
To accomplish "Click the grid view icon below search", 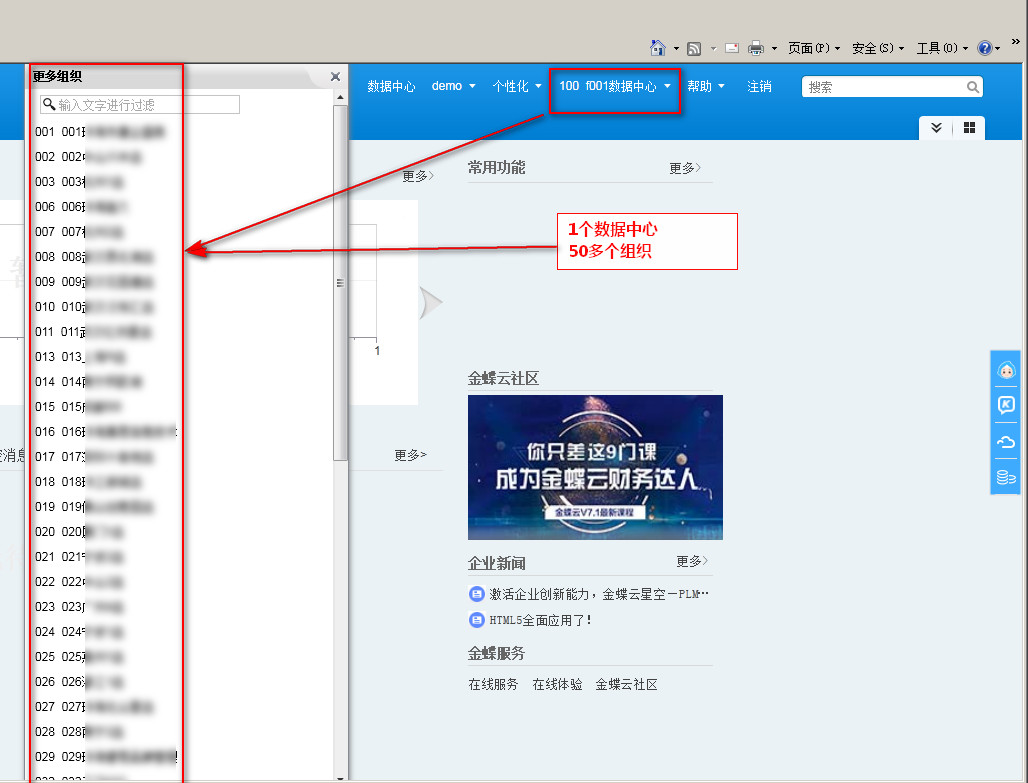I will pos(969,128).
